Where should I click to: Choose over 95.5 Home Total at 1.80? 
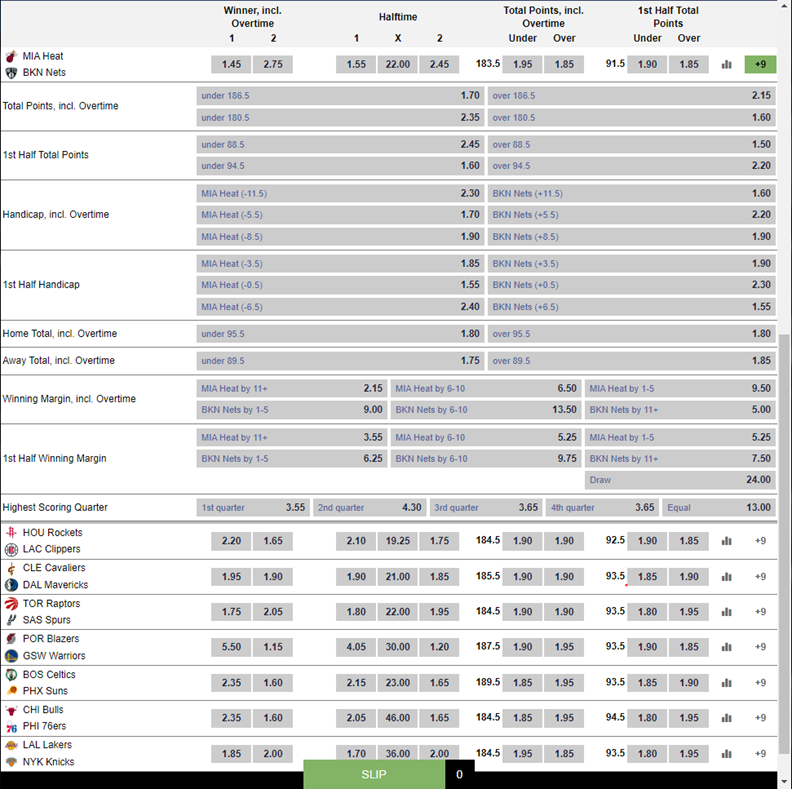point(631,334)
